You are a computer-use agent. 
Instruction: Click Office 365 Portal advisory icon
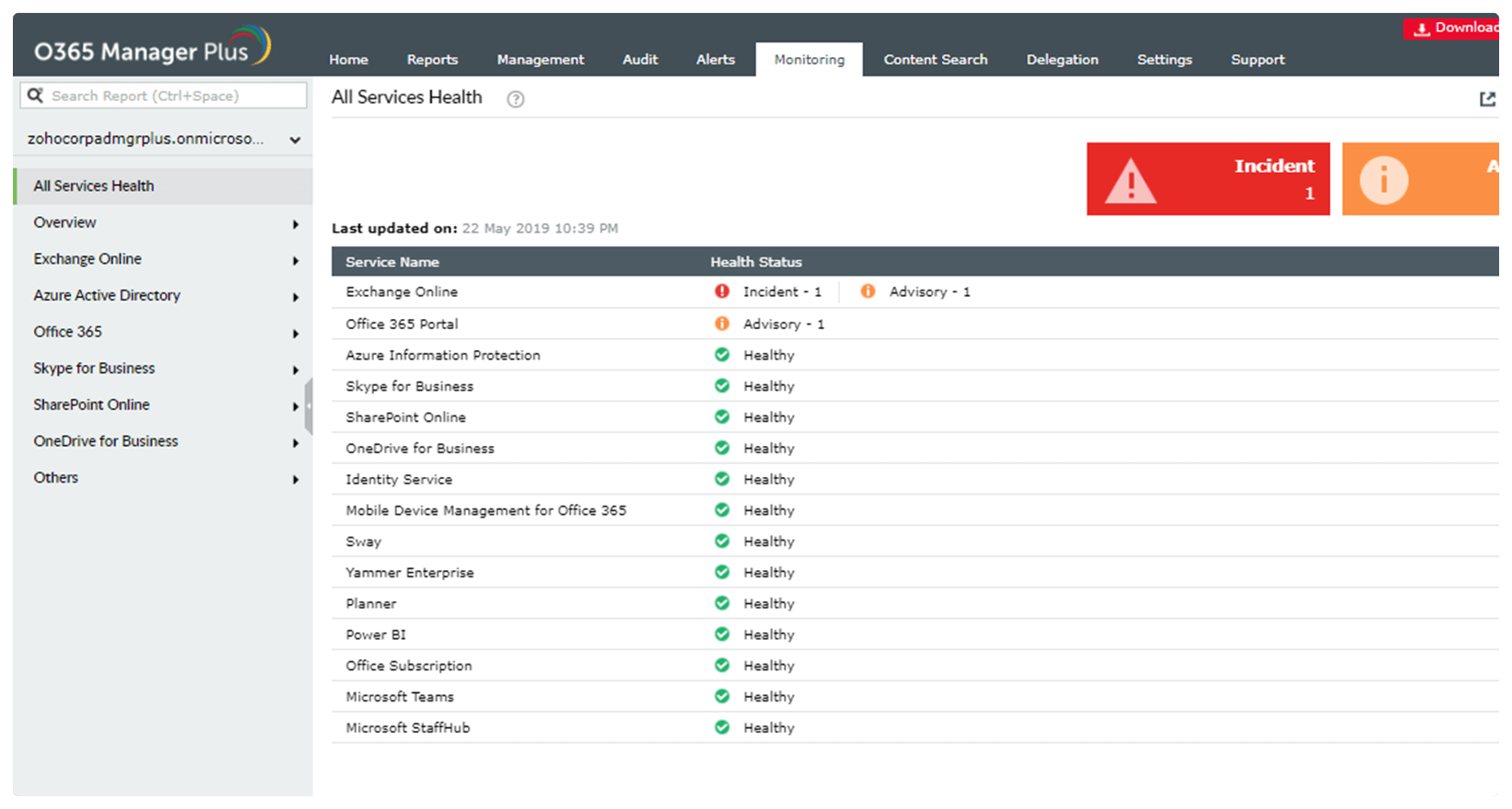point(722,324)
